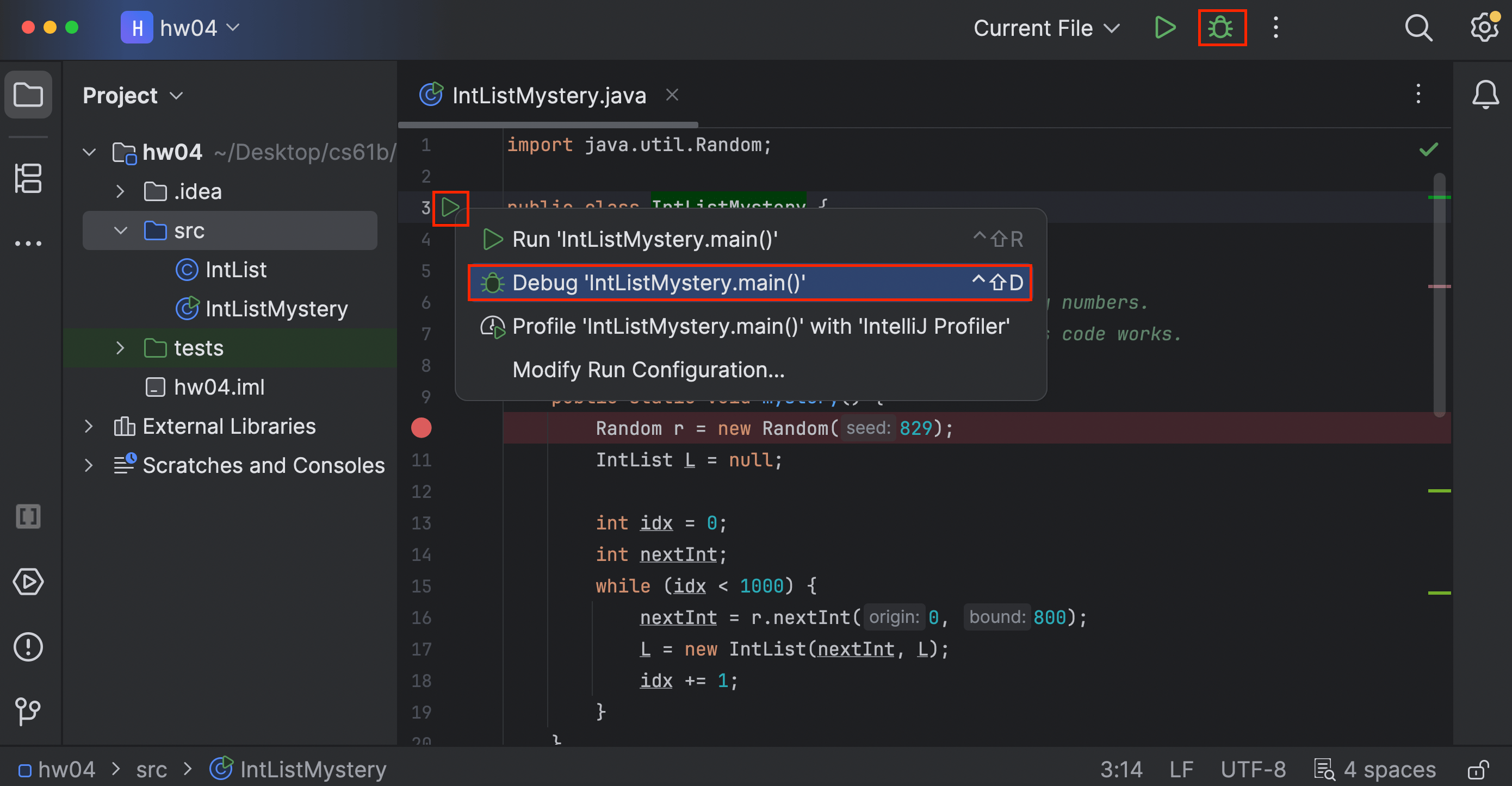1512x786 pixels.
Task: Open the Version Control branch icon
Action: [28, 712]
